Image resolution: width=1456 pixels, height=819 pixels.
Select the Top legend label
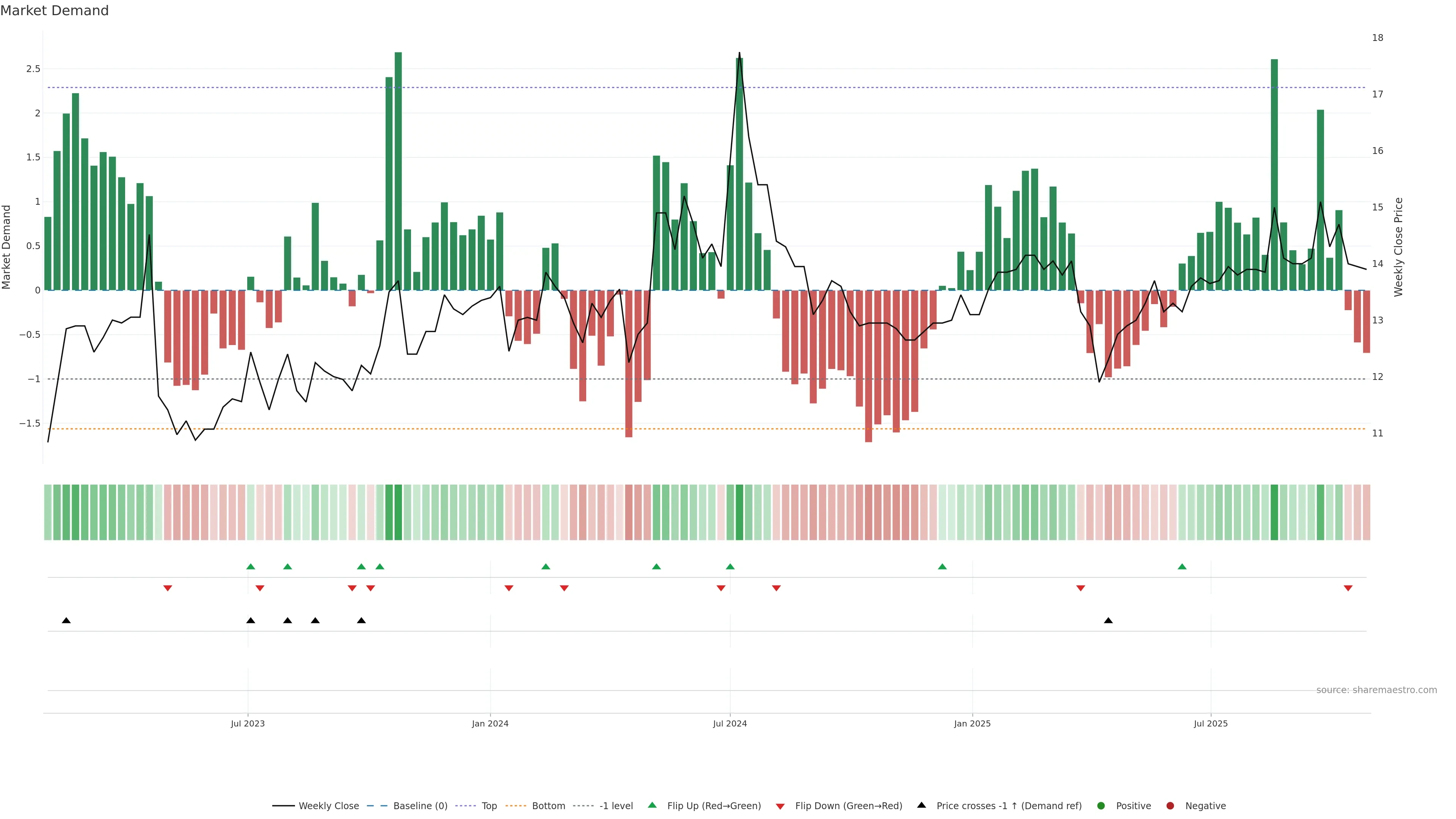coord(489,805)
